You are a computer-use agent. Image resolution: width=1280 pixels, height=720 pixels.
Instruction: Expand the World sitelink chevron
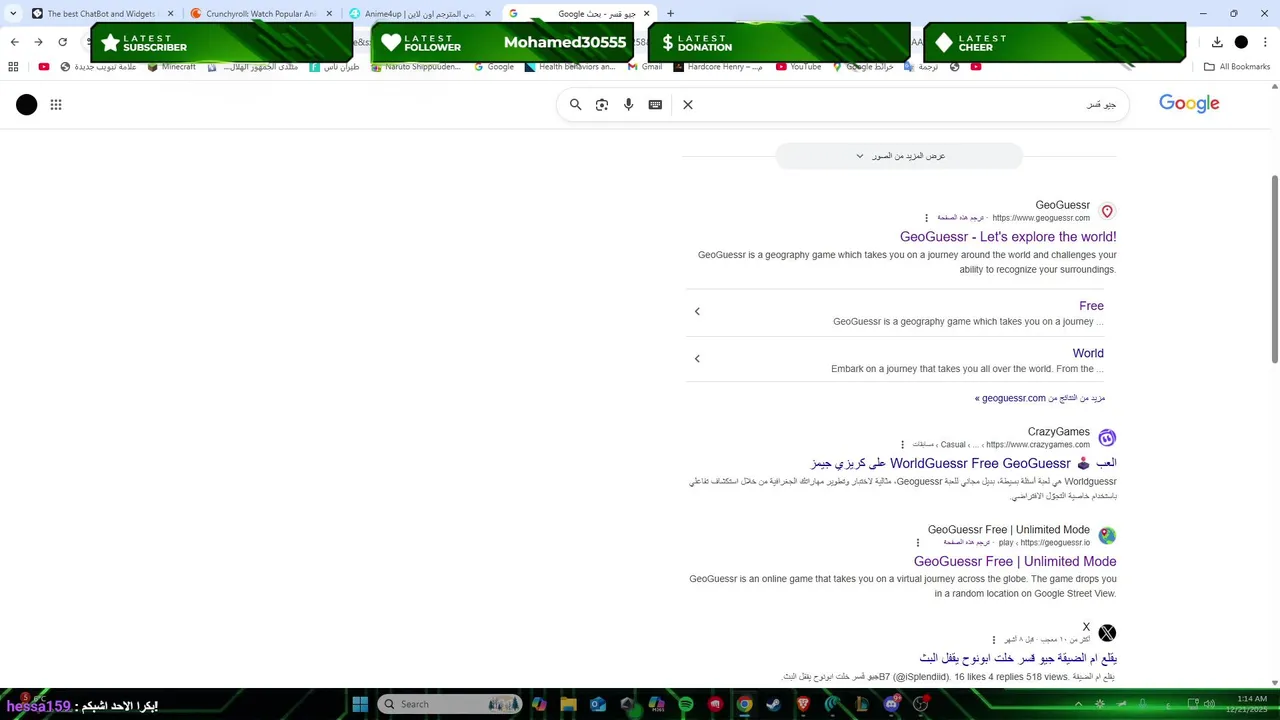[697, 359]
